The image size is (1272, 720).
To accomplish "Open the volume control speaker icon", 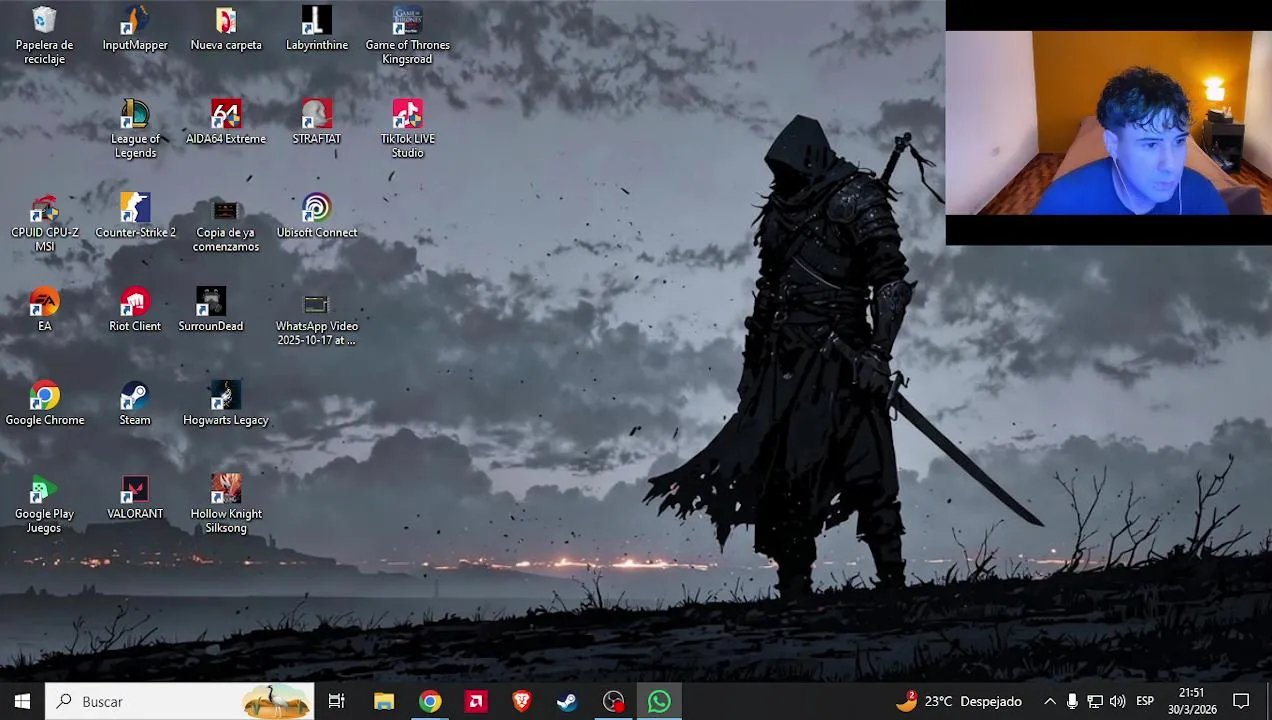I will coord(1117,701).
